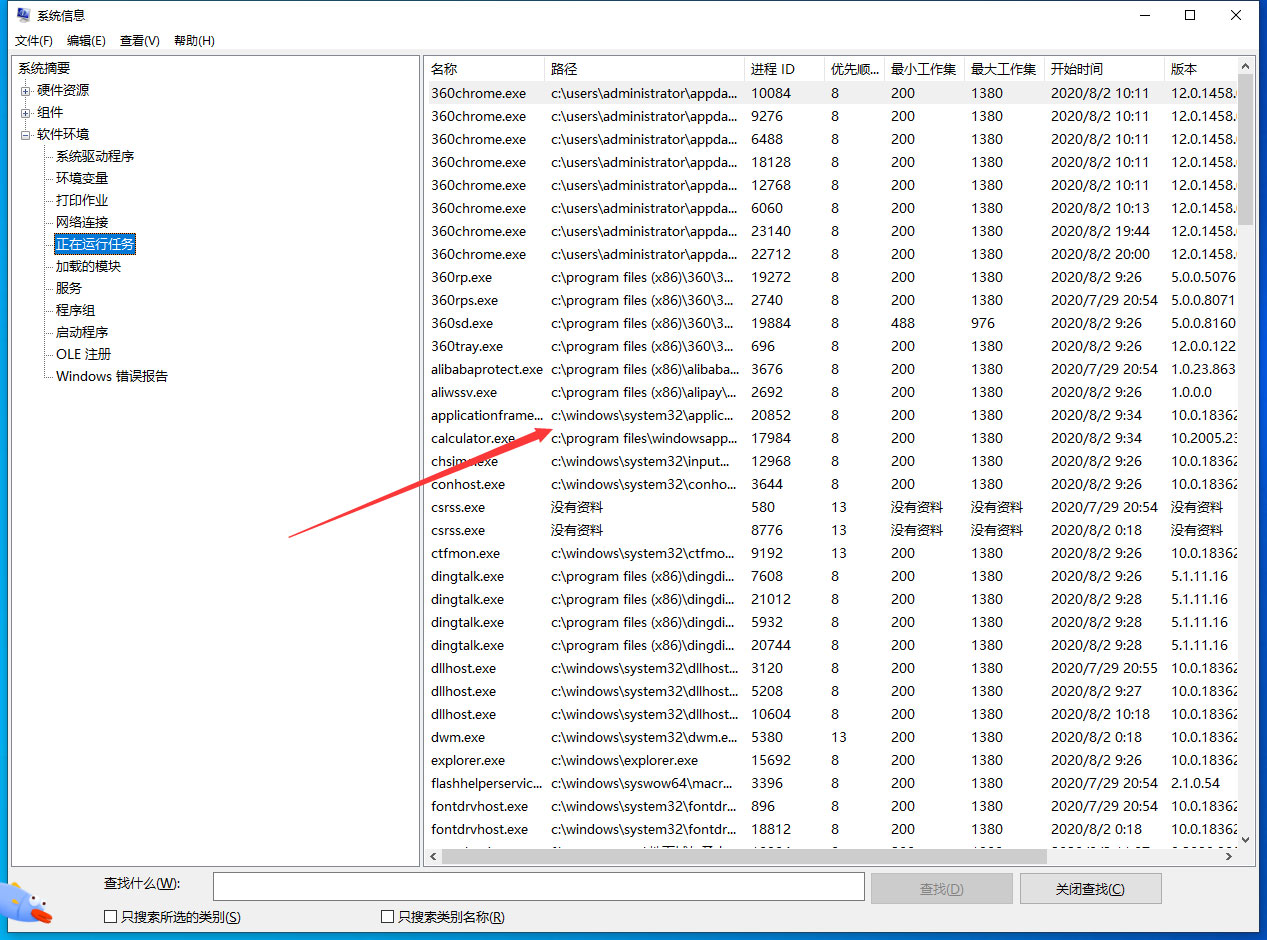The image size is (1267, 940).
Task: Select the 360tray.exe row
Action: tap(831, 346)
